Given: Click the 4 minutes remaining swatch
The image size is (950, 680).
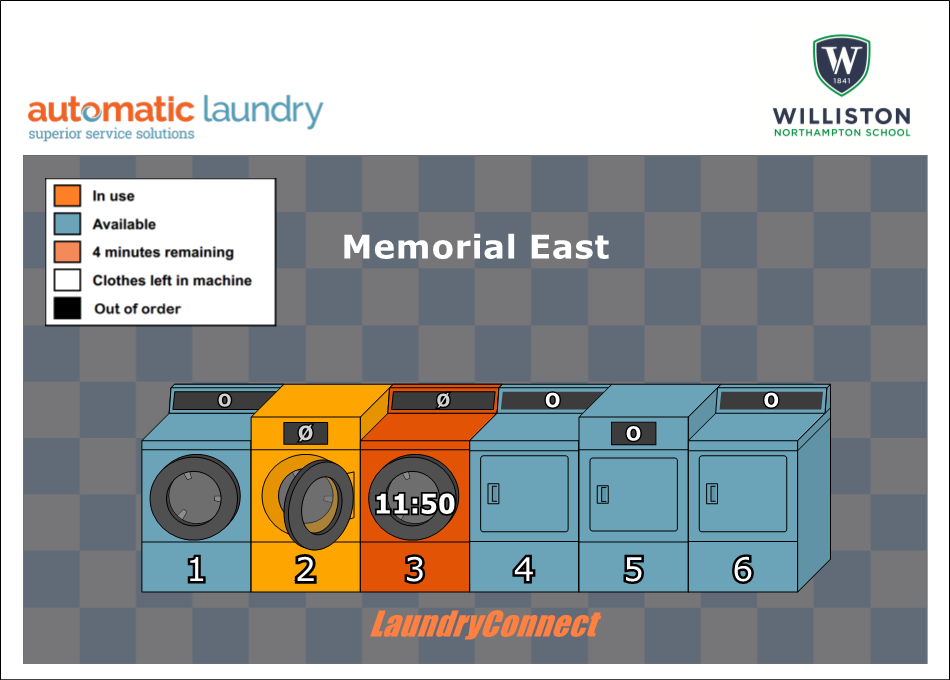Looking at the screenshot, I should [x=67, y=252].
